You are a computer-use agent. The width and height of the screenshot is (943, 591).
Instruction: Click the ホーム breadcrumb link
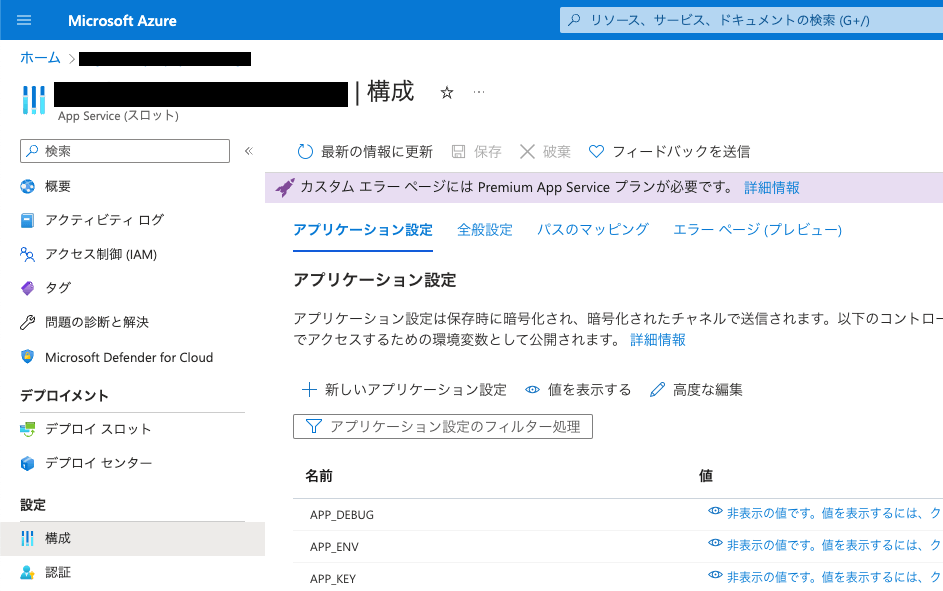40,58
